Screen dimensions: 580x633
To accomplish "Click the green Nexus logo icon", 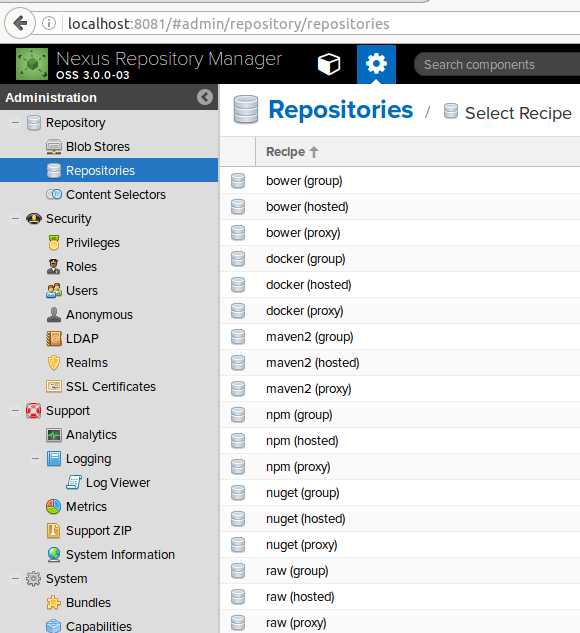I will (x=32, y=64).
